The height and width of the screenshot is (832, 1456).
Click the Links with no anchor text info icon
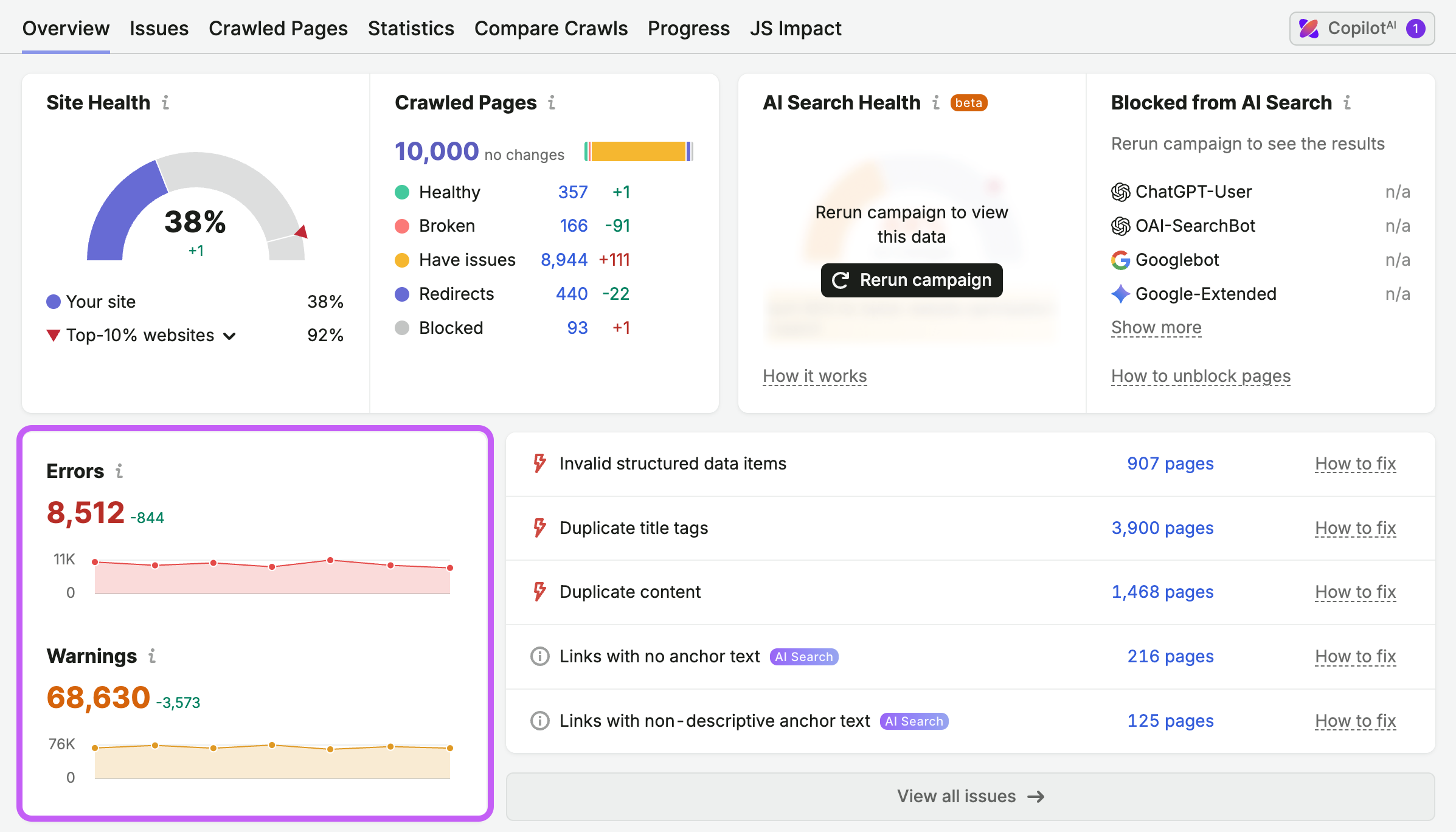click(x=539, y=656)
